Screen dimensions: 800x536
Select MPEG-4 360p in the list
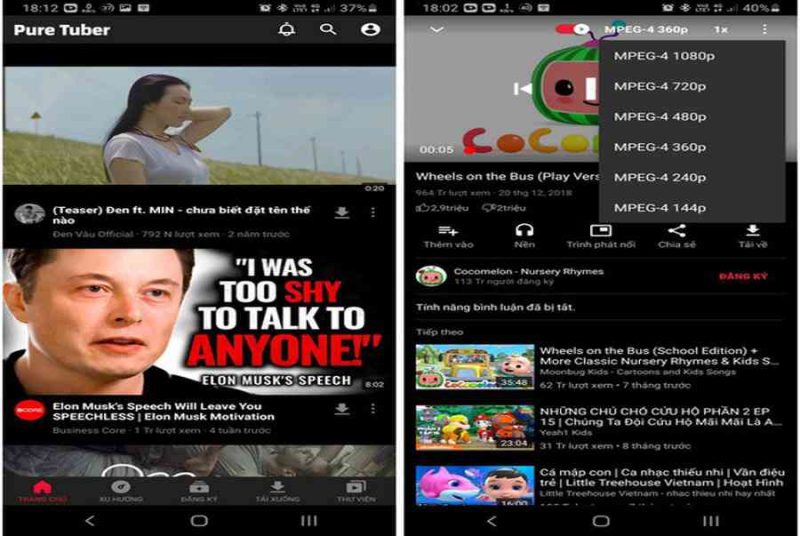(692, 147)
